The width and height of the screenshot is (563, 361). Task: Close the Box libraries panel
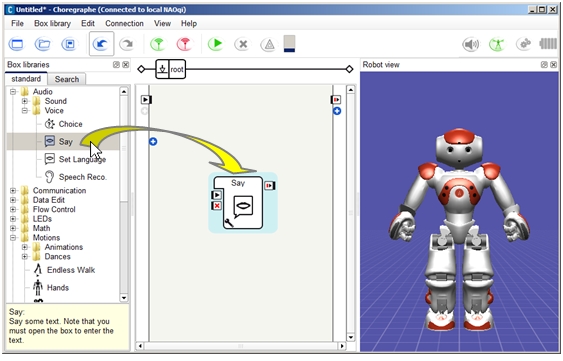pyautogui.click(x=125, y=65)
